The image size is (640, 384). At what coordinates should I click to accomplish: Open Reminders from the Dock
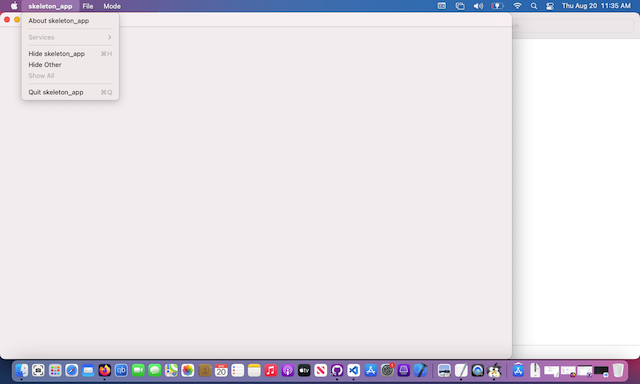[238, 371]
